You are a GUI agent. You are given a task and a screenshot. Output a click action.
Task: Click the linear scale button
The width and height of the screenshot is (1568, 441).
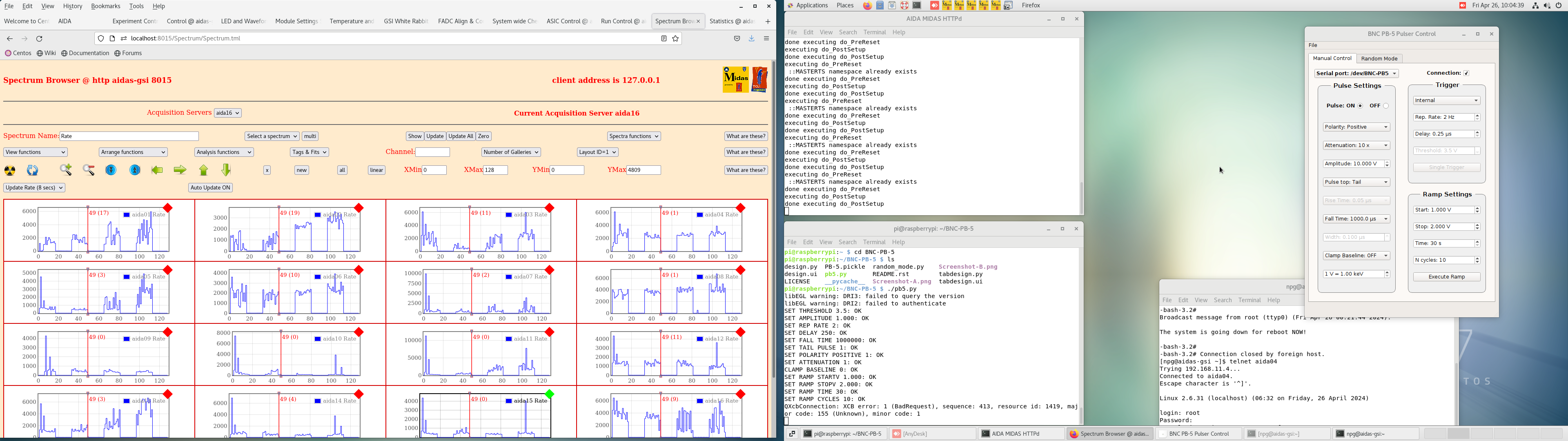pos(377,171)
